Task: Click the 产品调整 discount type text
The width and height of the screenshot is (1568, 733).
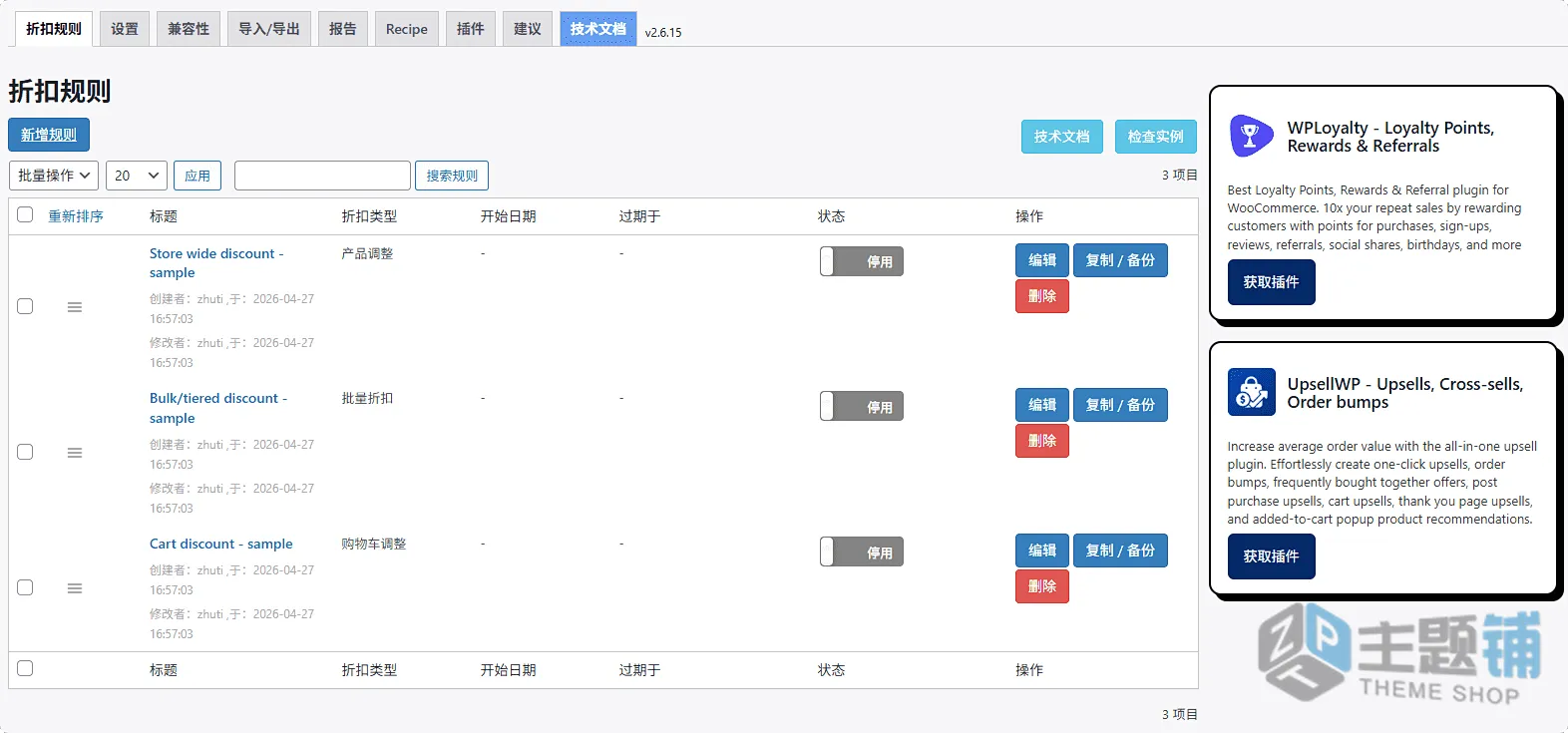Action: pos(367,254)
